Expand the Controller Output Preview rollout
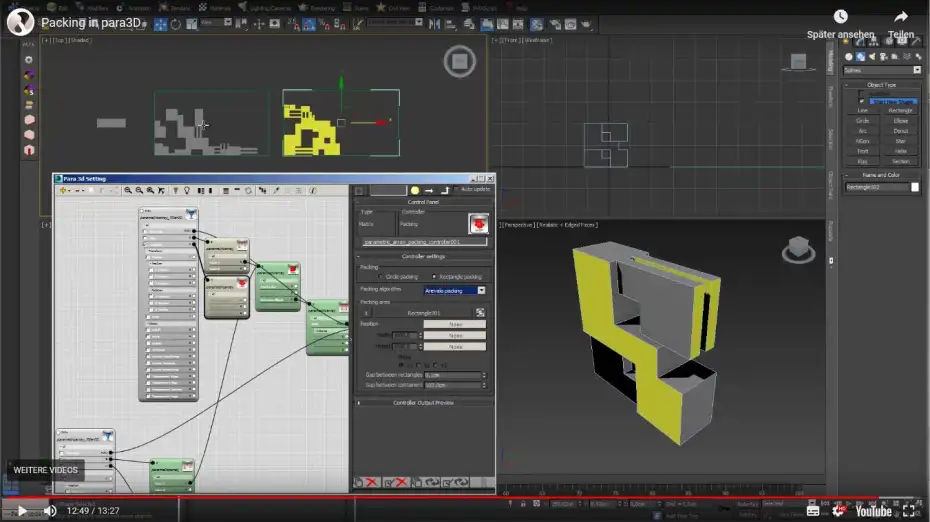Viewport: 930px width, 522px height. 423,403
